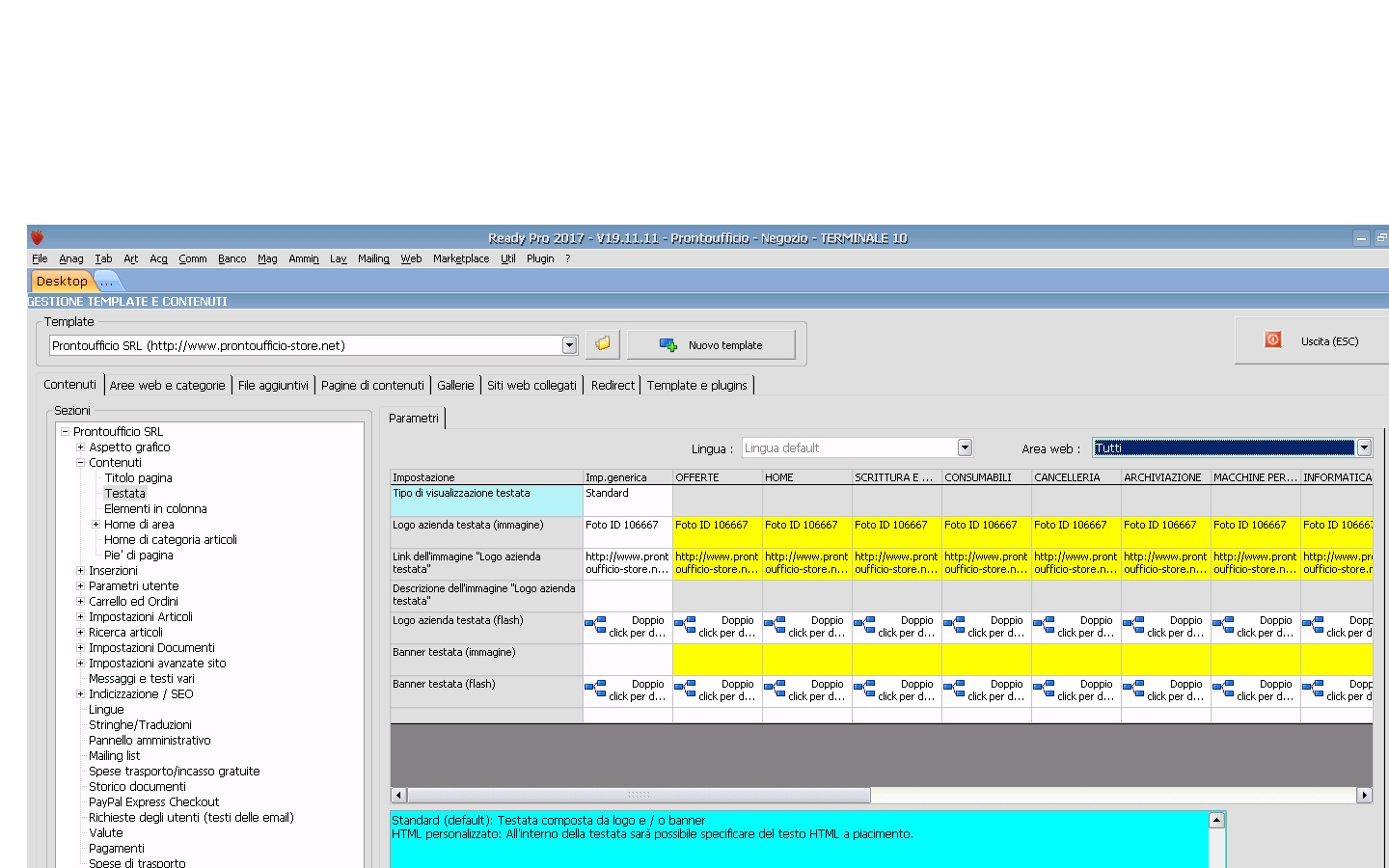Screen dimensions: 1389x868
Task: Click flash icon in Logo azienda flash row, MACCHINE PER column
Action: 1224,626
